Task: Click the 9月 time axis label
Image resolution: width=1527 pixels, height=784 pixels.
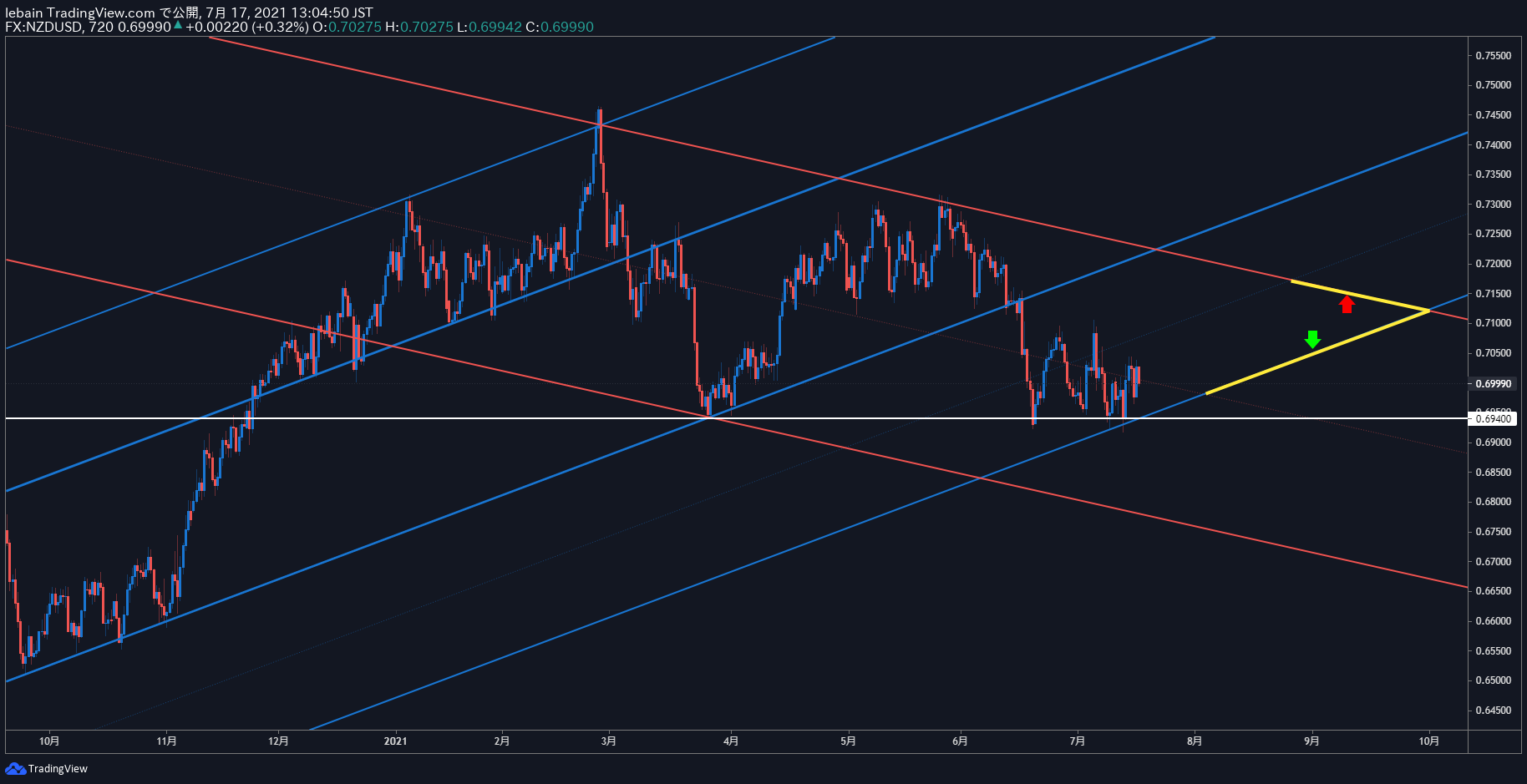Action: point(1312,741)
